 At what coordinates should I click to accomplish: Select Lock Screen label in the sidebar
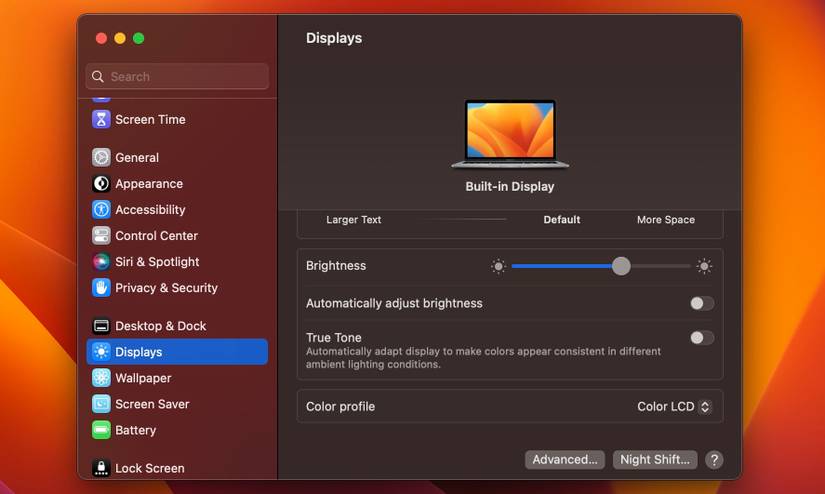coord(149,468)
